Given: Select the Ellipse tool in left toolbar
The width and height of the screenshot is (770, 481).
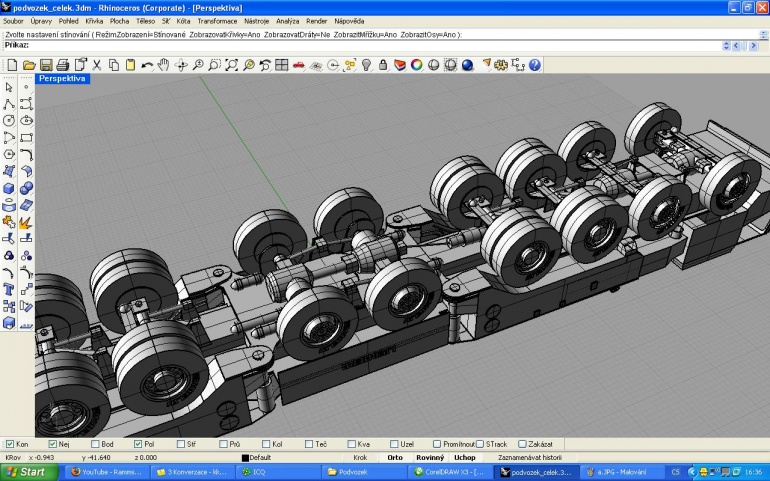Looking at the screenshot, I should tap(27, 121).
